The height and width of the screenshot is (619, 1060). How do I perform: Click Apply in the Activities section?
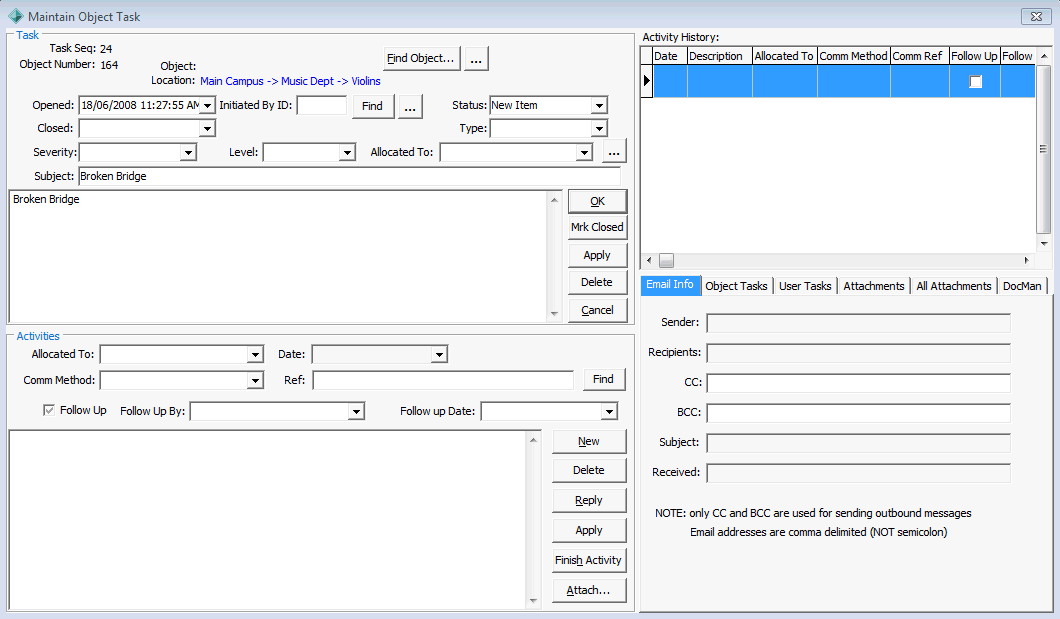[589, 530]
